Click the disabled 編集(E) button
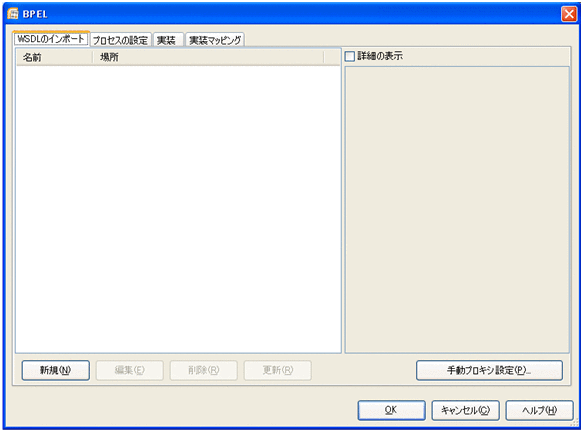This screenshot has height=433, width=585. pyautogui.click(x=129, y=370)
